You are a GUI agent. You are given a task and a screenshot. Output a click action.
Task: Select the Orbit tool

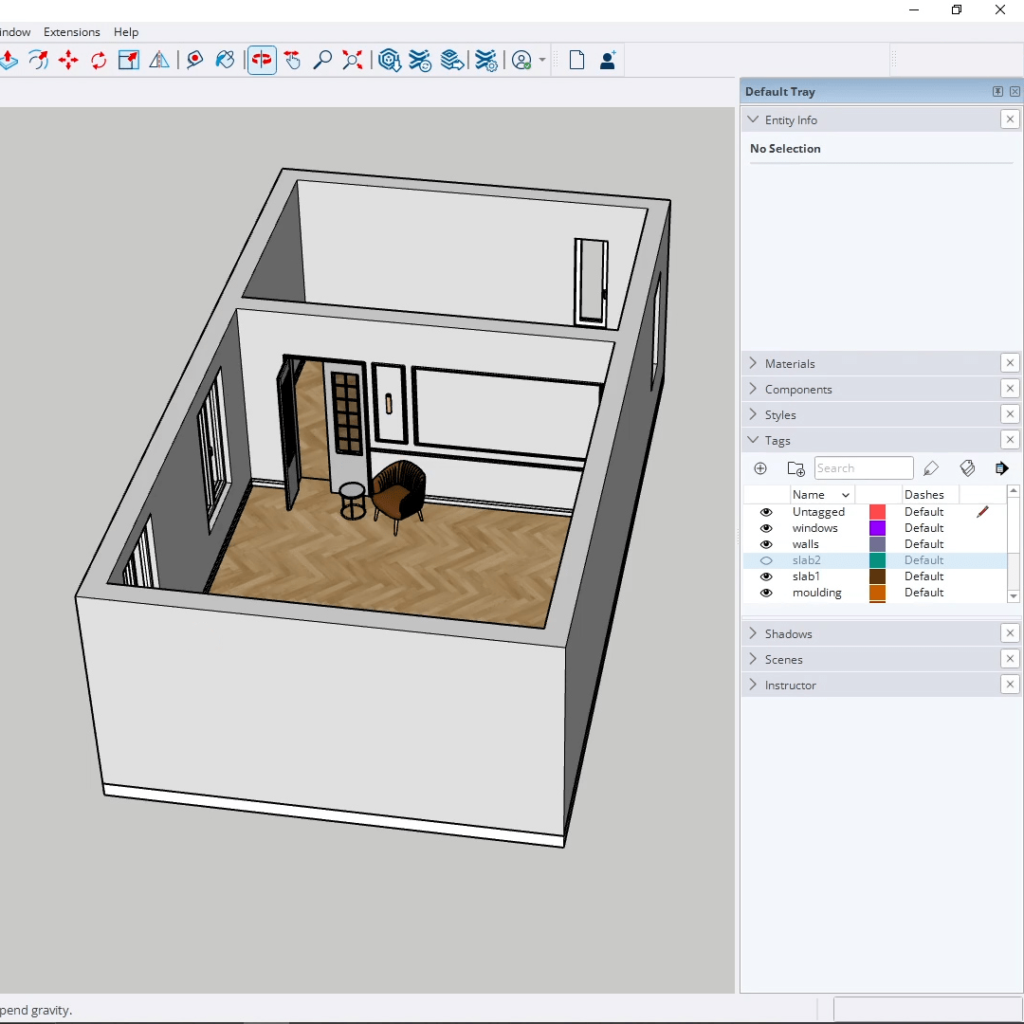262,61
